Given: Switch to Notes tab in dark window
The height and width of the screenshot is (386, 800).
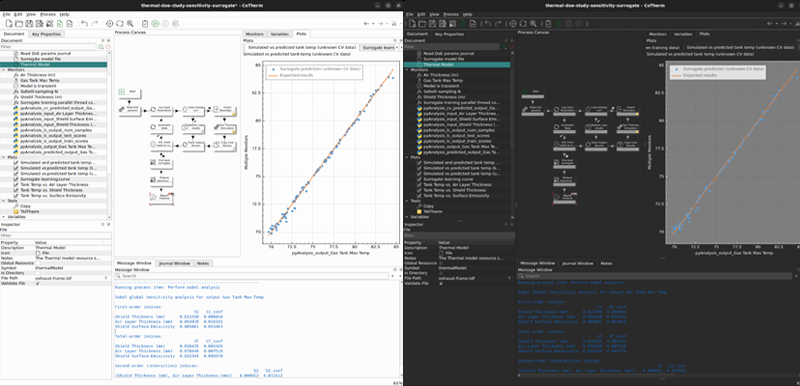Looking at the screenshot, I should (606, 264).
